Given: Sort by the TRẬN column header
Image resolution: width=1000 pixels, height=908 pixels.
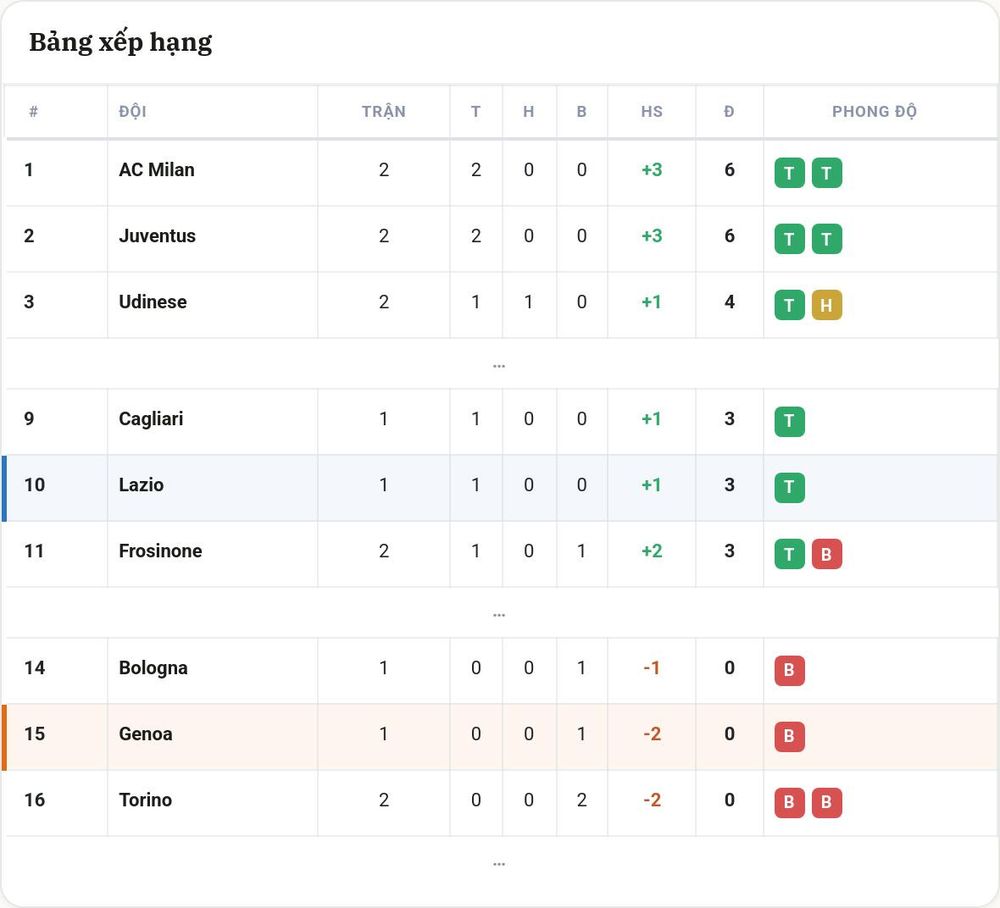Looking at the screenshot, I should 383,112.
